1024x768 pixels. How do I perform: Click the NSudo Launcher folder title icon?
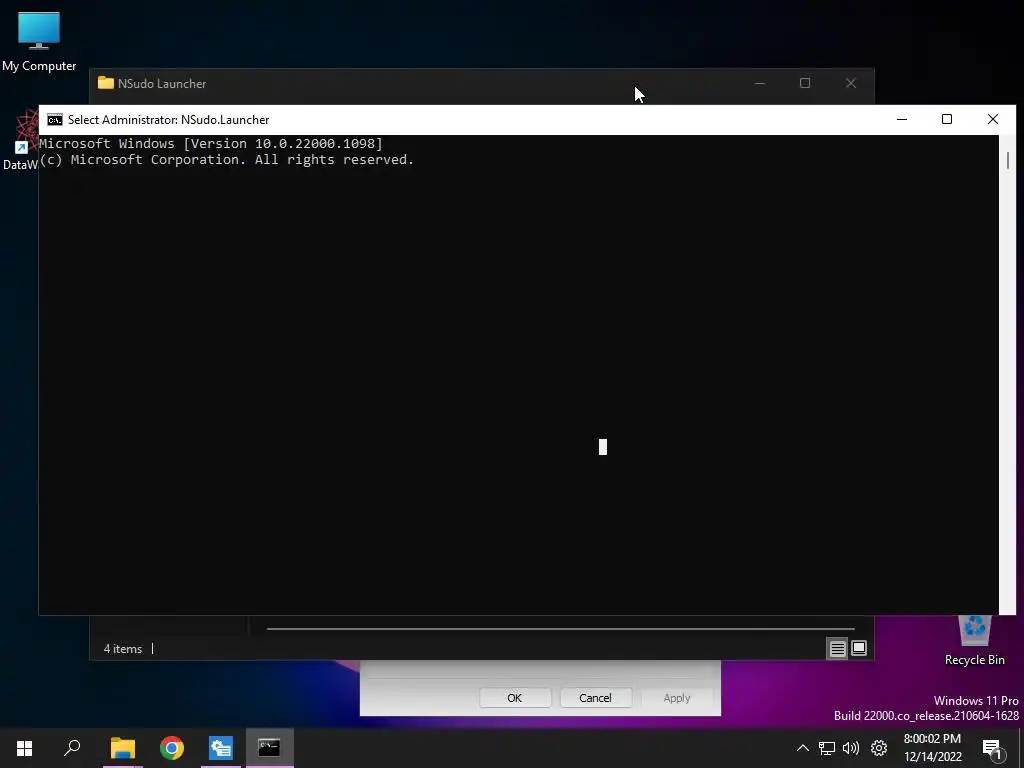tap(106, 83)
